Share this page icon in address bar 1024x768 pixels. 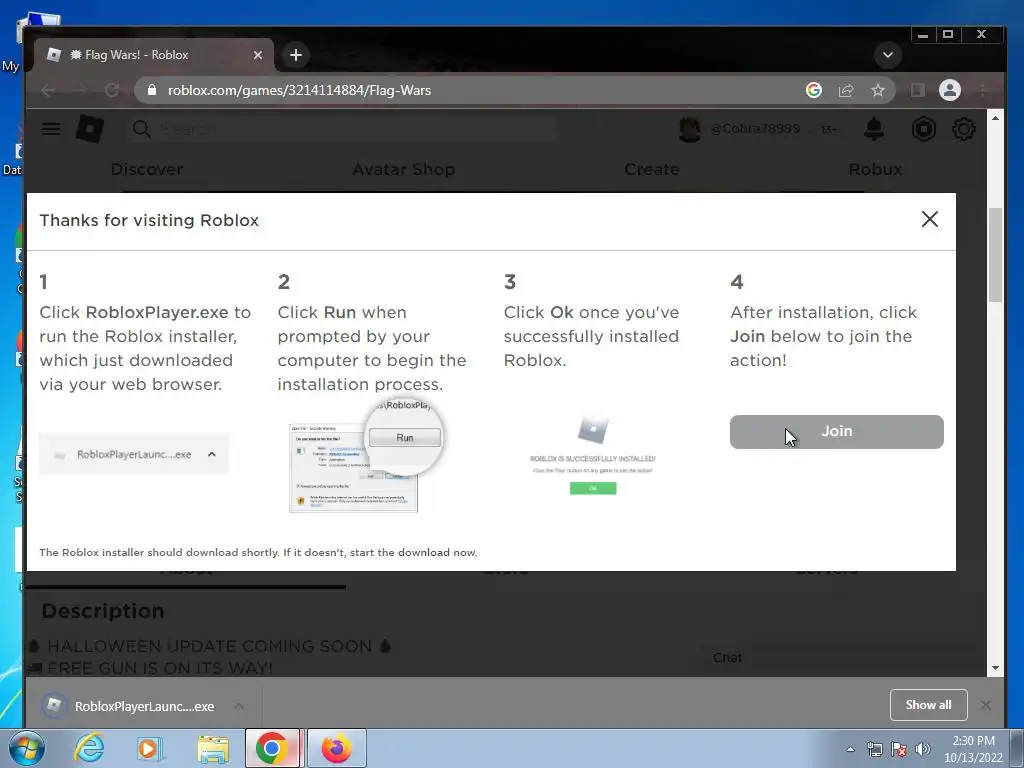(x=846, y=90)
